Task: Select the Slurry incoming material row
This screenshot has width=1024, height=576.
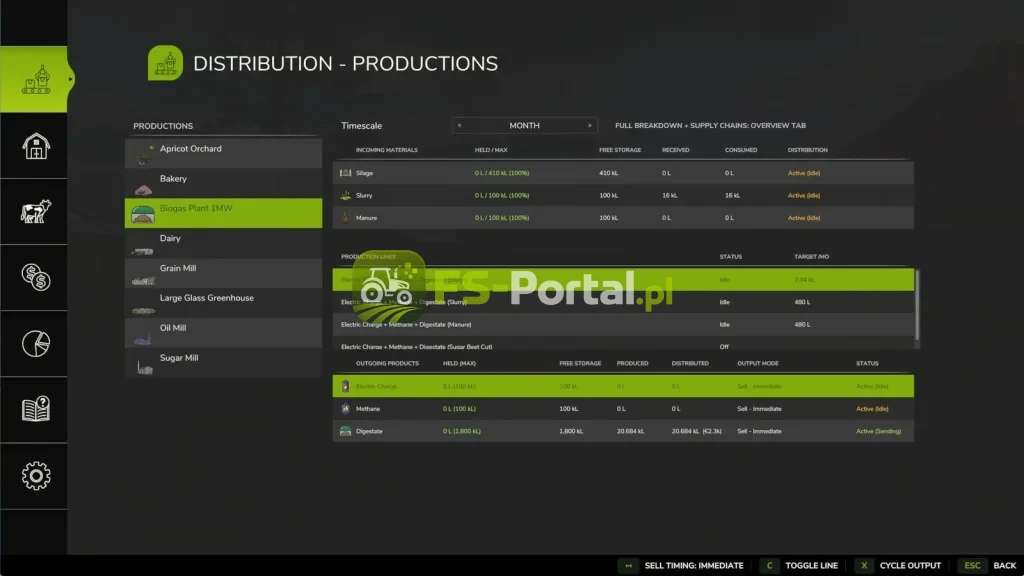Action: [623, 195]
